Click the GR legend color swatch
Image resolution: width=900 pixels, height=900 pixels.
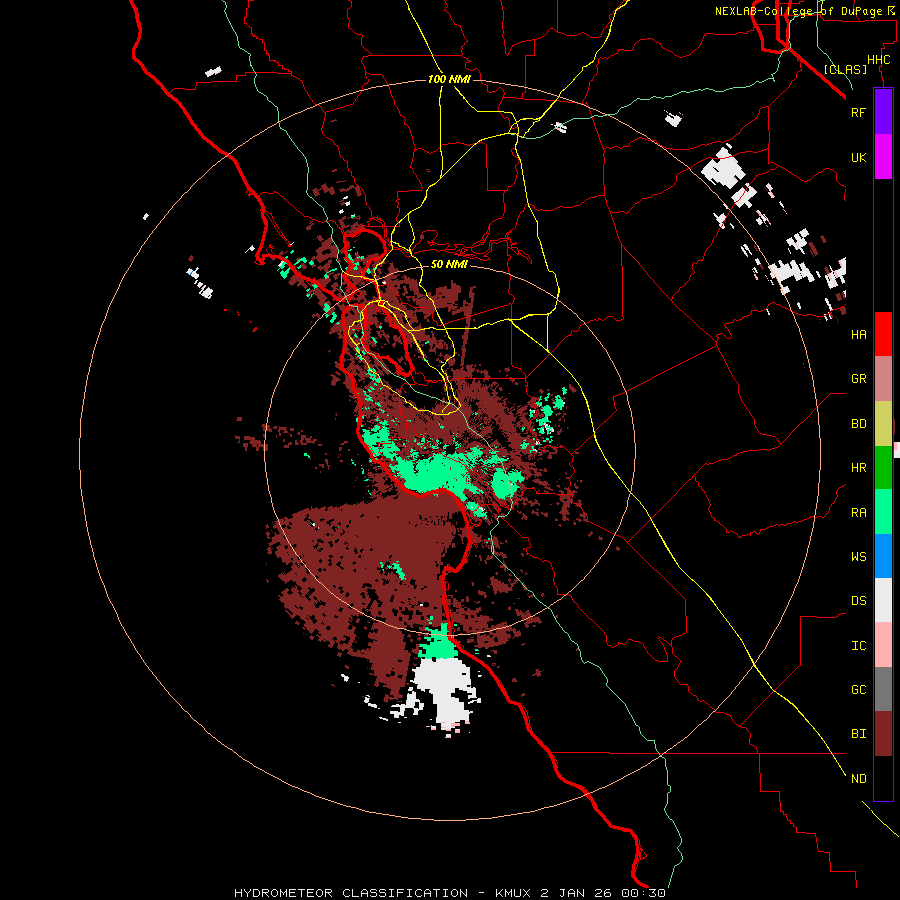pos(883,378)
